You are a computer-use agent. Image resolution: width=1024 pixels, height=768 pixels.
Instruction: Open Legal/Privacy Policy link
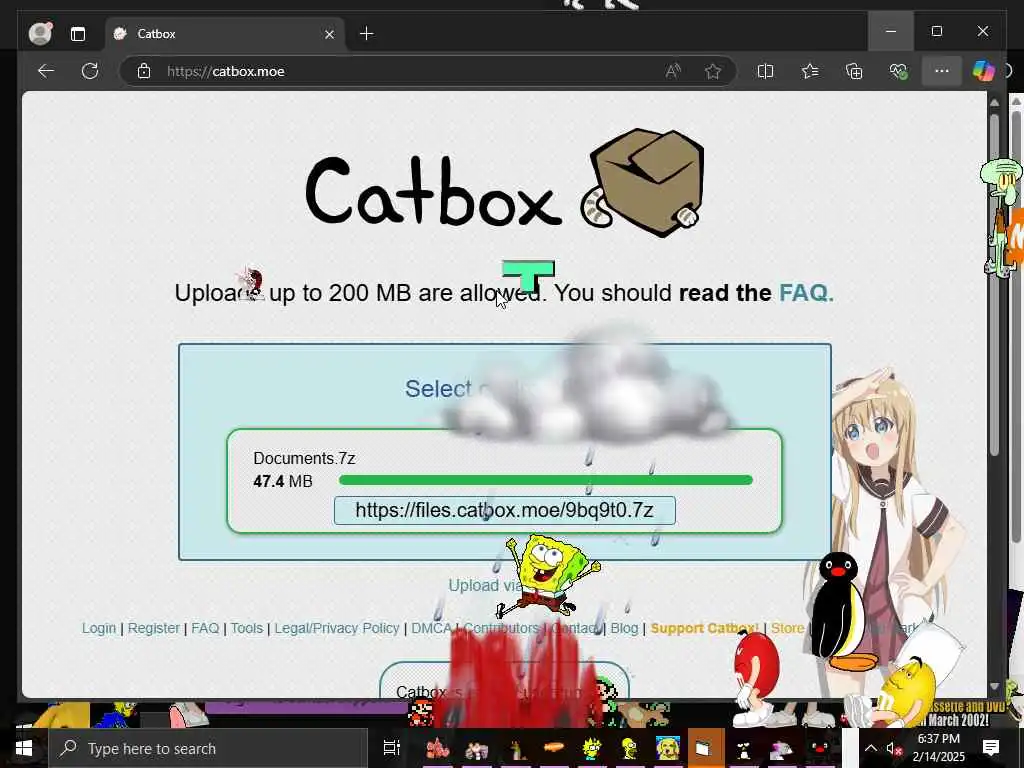(x=337, y=628)
